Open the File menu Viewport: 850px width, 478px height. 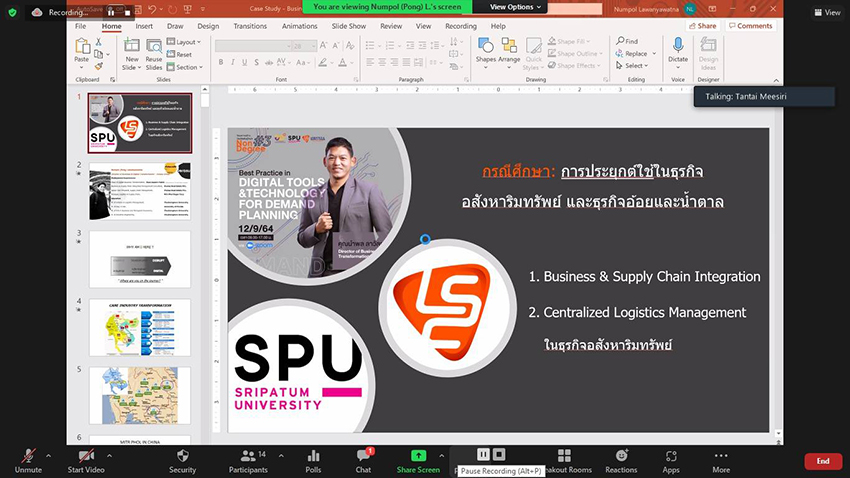click(x=80, y=26)
